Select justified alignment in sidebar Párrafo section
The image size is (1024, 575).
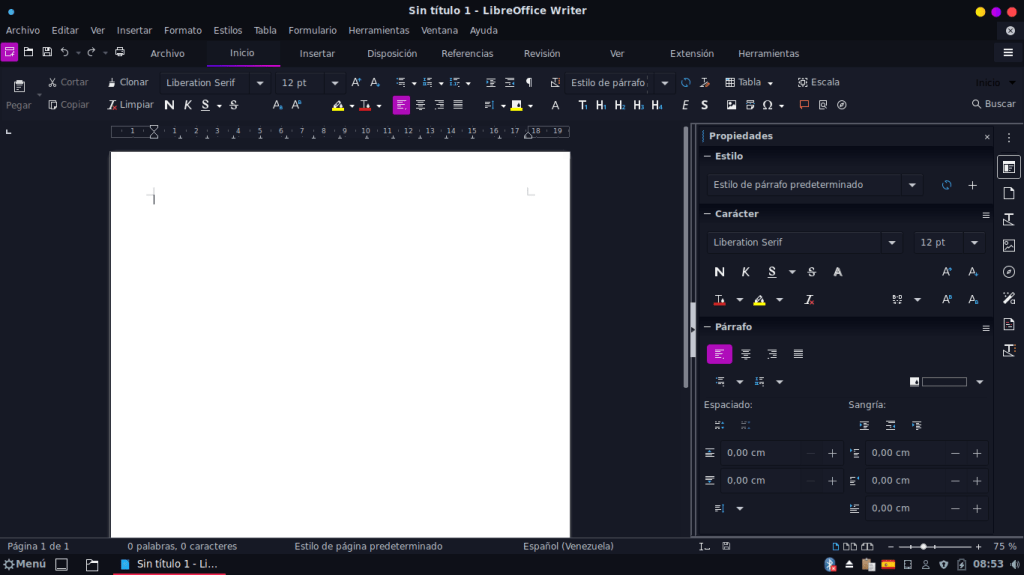[798, 354]
